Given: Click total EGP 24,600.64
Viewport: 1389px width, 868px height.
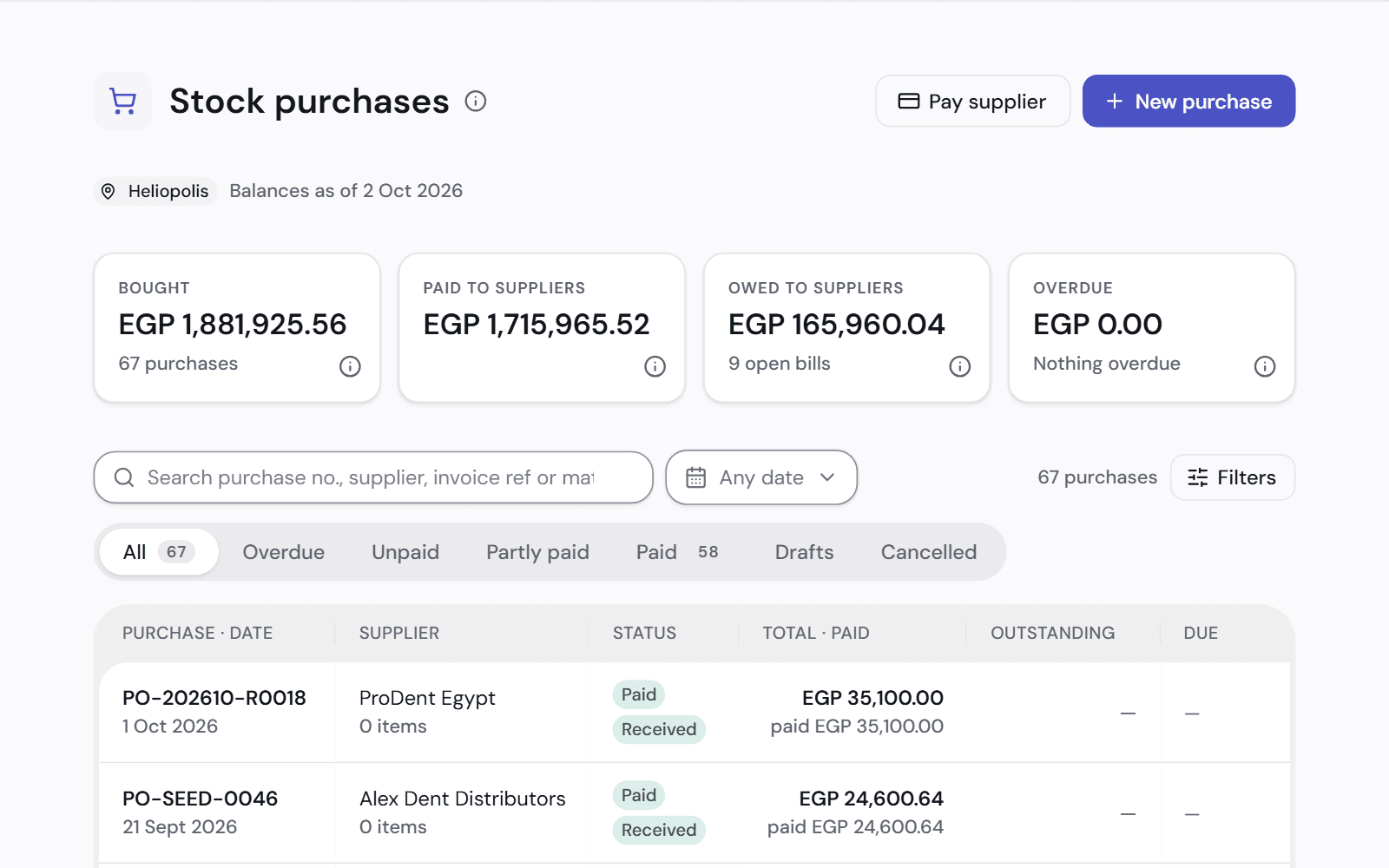Looking at the screenshot, I should click(871, 799).
